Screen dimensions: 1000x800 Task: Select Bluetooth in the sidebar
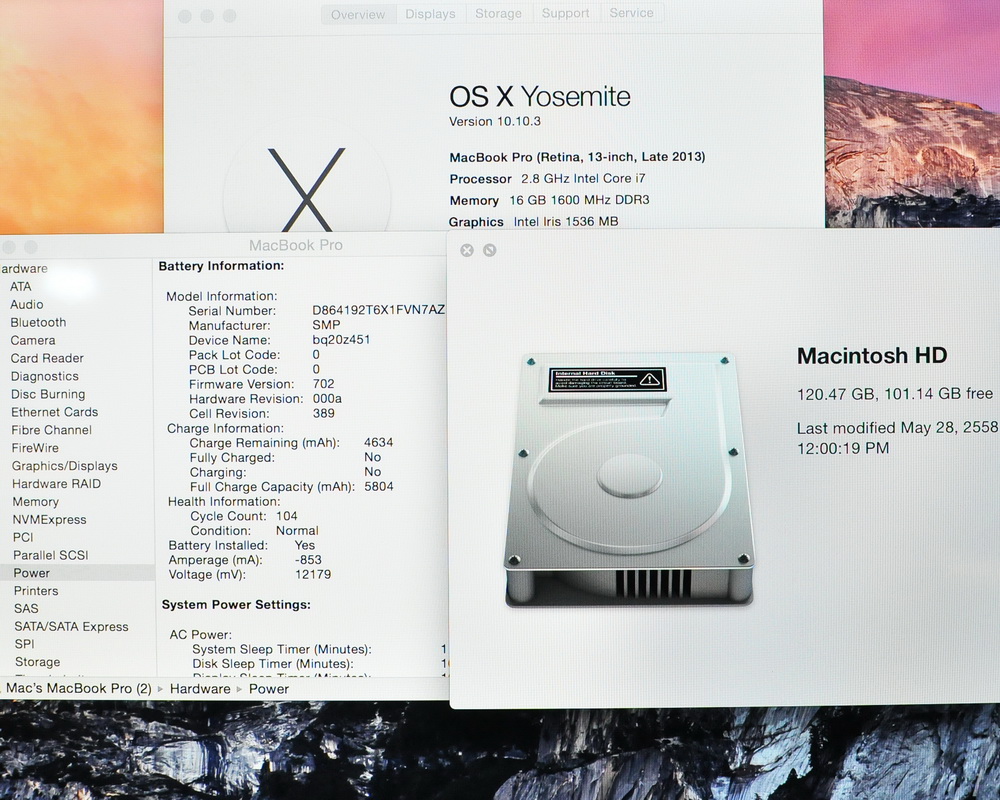(x=38, y=322)
